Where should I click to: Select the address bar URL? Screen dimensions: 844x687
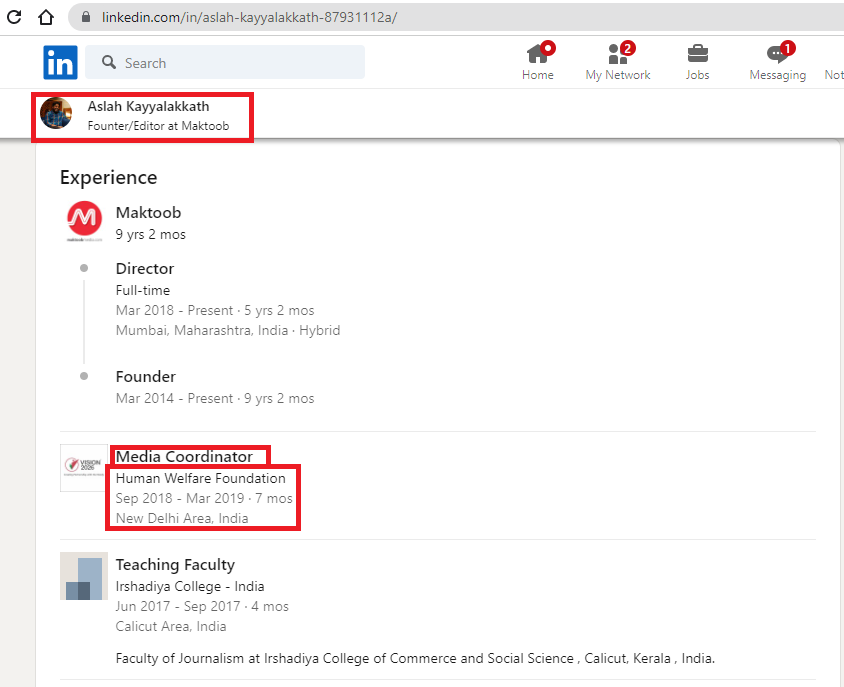[x=249, y=17]
